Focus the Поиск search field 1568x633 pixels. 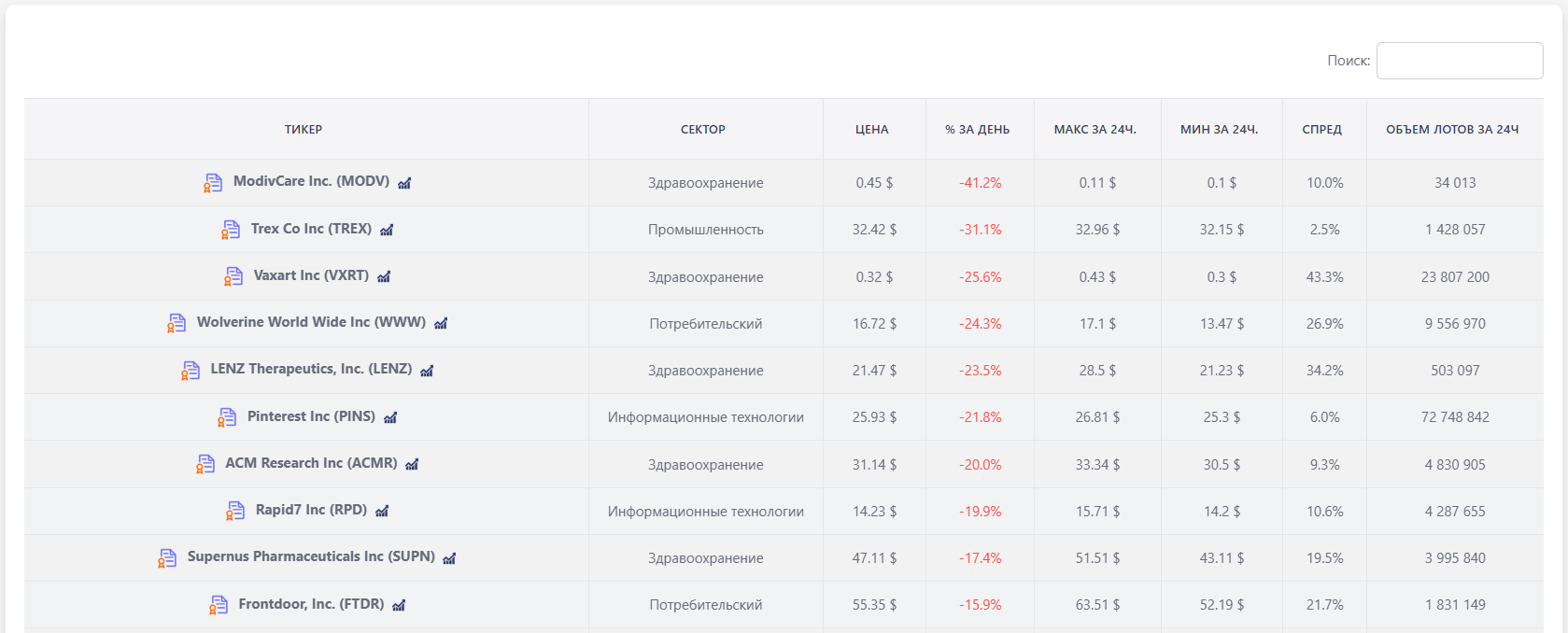(x=1459, y=61)
